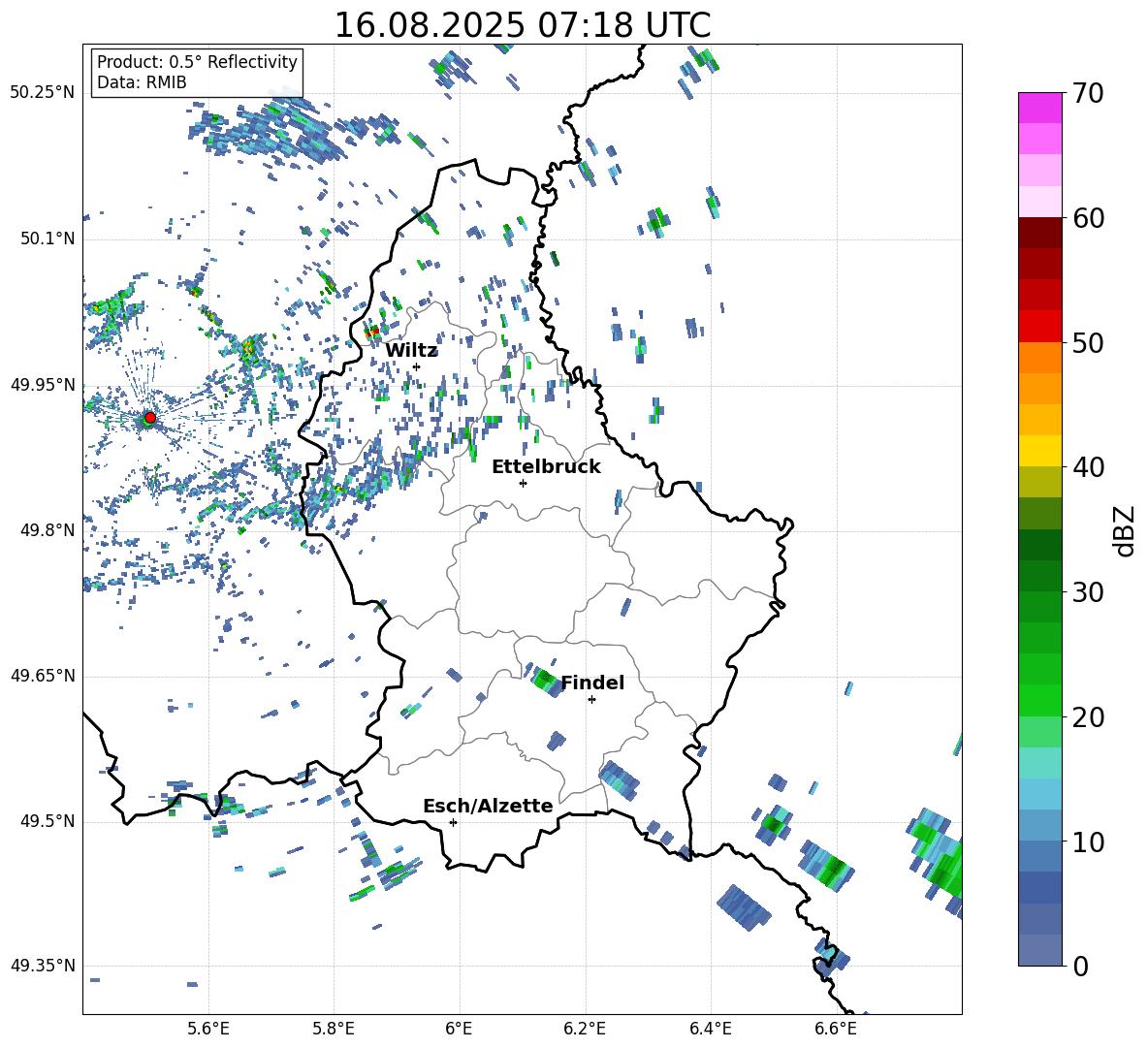Click the colorbar tick label 50
The image size is (1148, 1048).
[1089, 342]
